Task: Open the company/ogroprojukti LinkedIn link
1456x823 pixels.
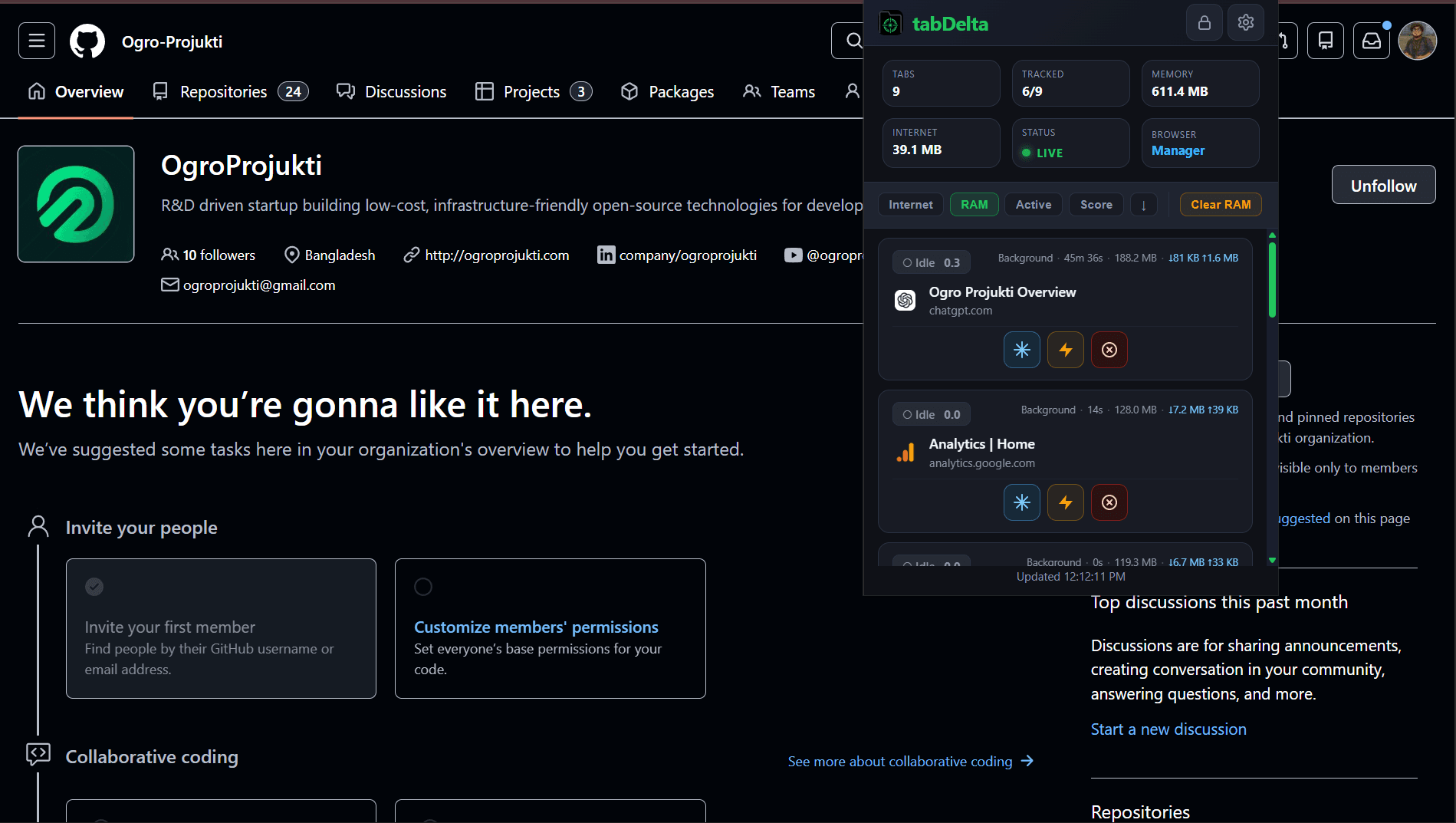Action: click(x=688, y=255)
